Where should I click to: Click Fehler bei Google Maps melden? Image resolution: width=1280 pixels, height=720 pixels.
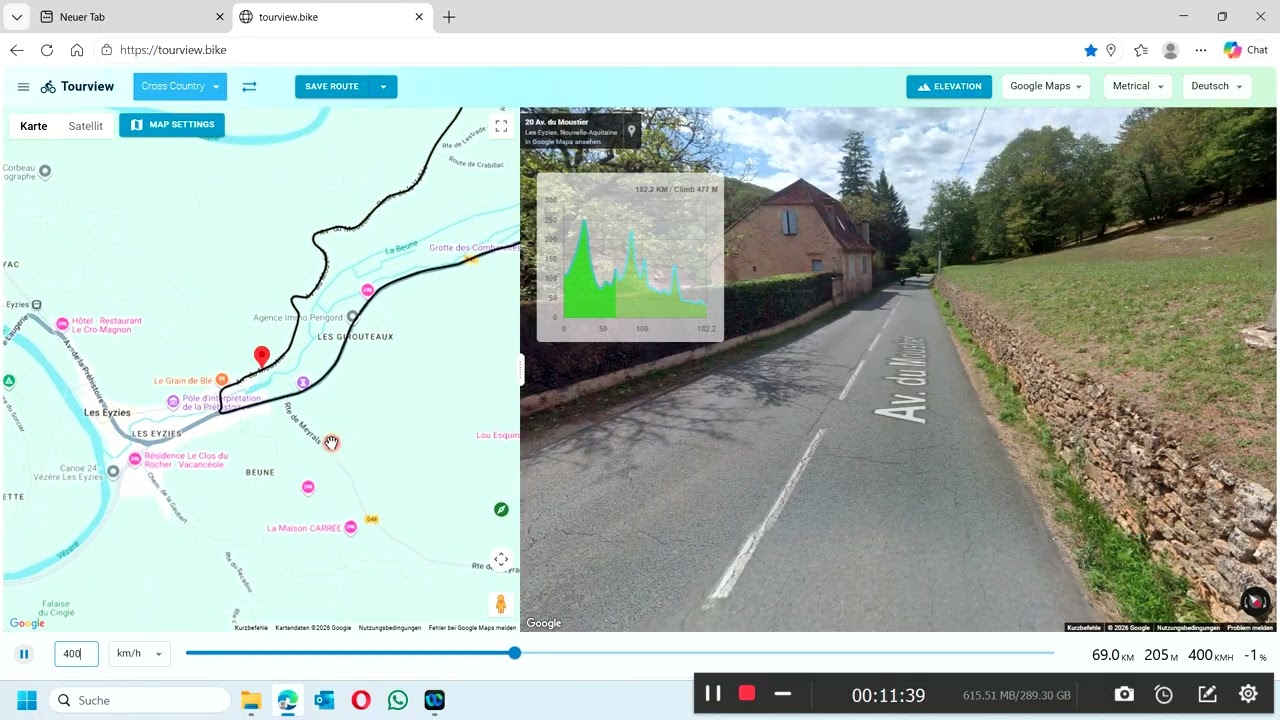[x=472, y=628]
